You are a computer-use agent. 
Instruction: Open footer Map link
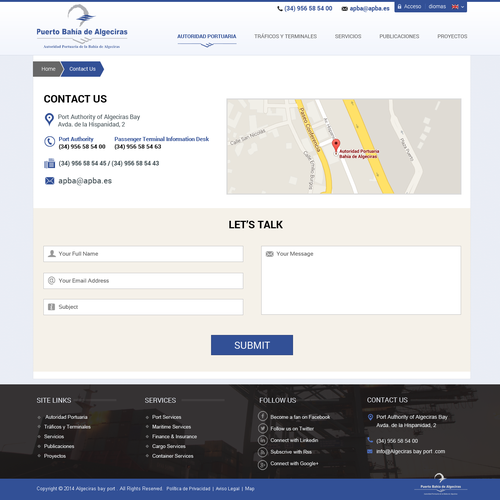[x=250, y=489]
